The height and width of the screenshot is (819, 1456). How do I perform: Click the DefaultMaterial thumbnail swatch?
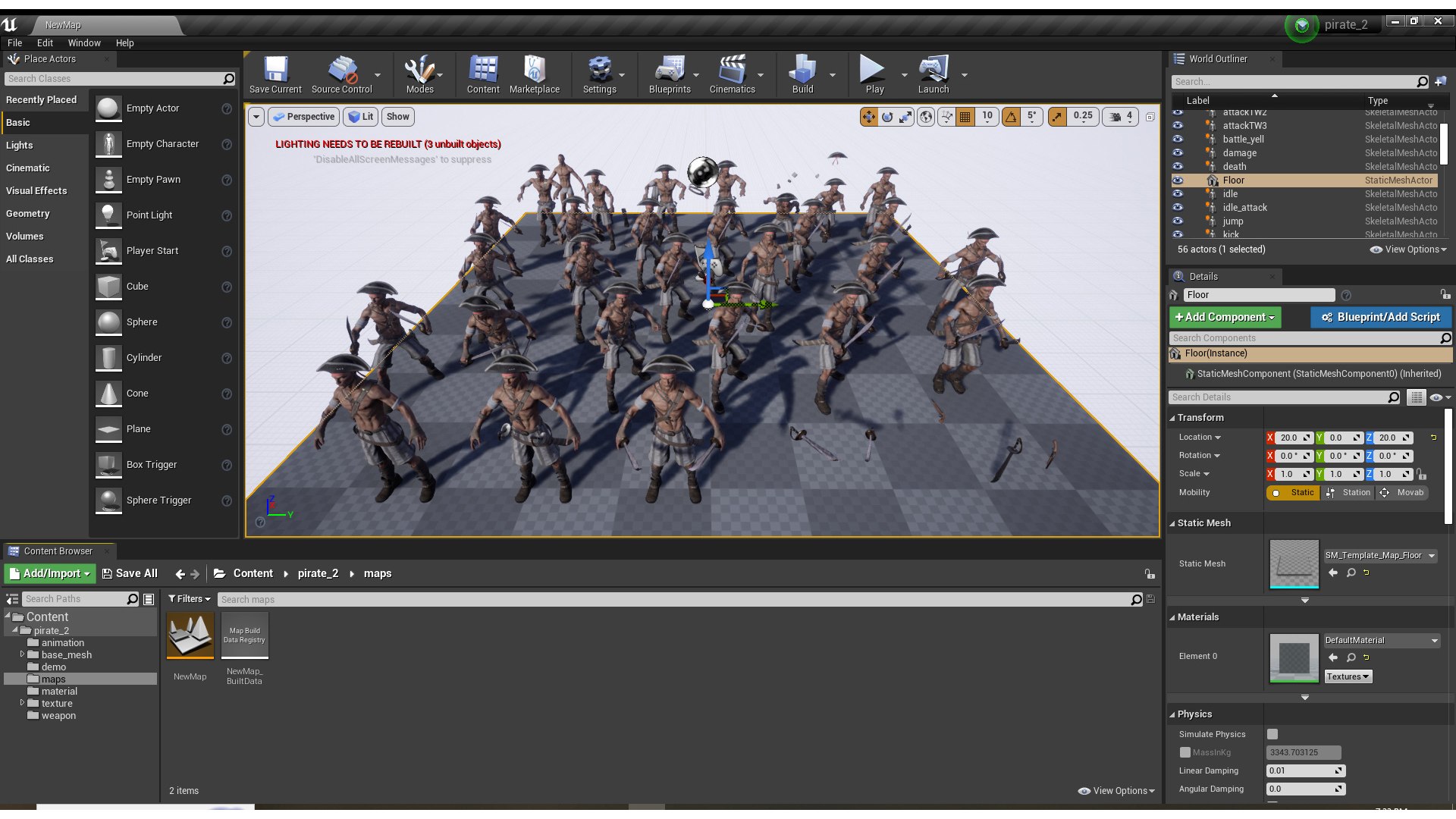point(1294,657)
